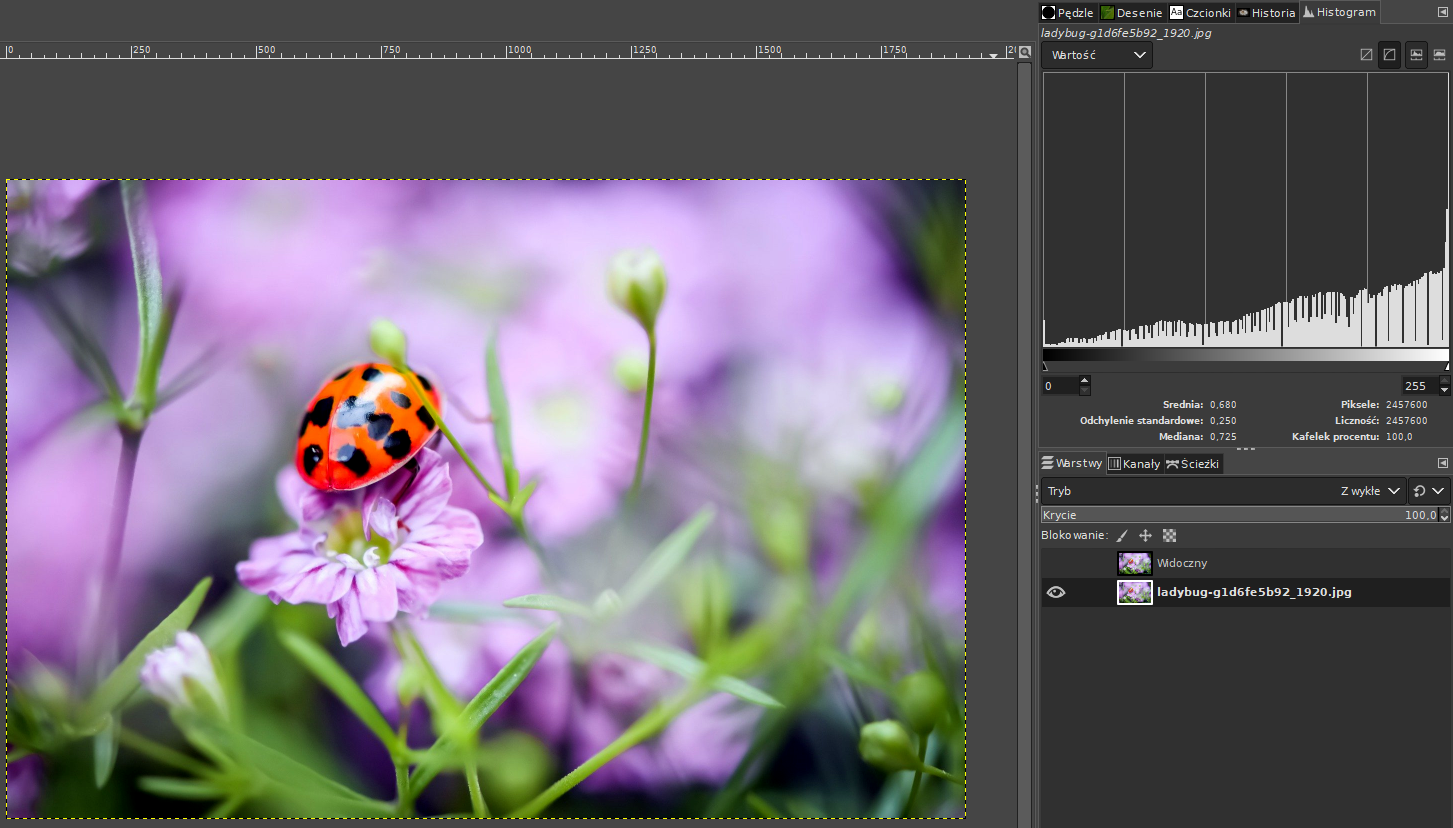
Task: Hide the ladybug-g1d6fe5b92_1920.jpg layer via its eye
Action: click(1056, 592)
